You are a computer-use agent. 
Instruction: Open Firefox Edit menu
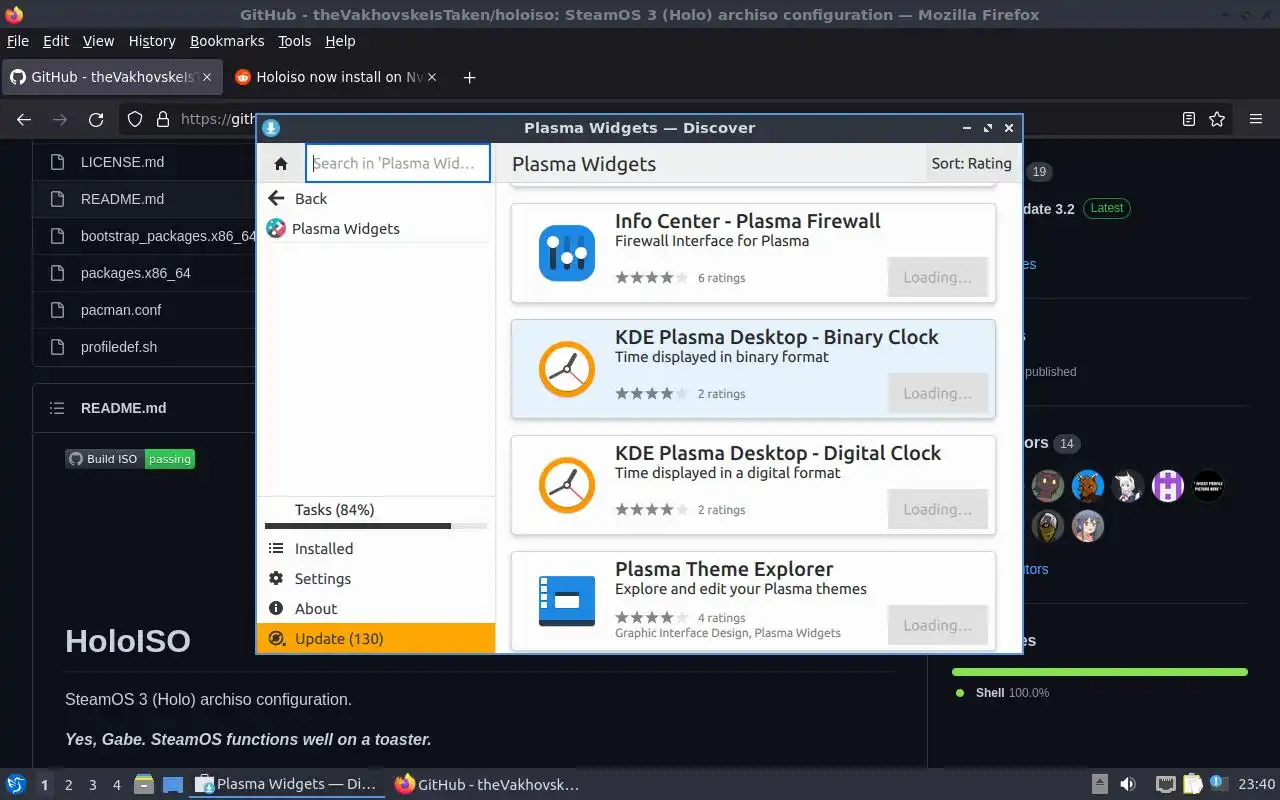(x=56, y=41)
